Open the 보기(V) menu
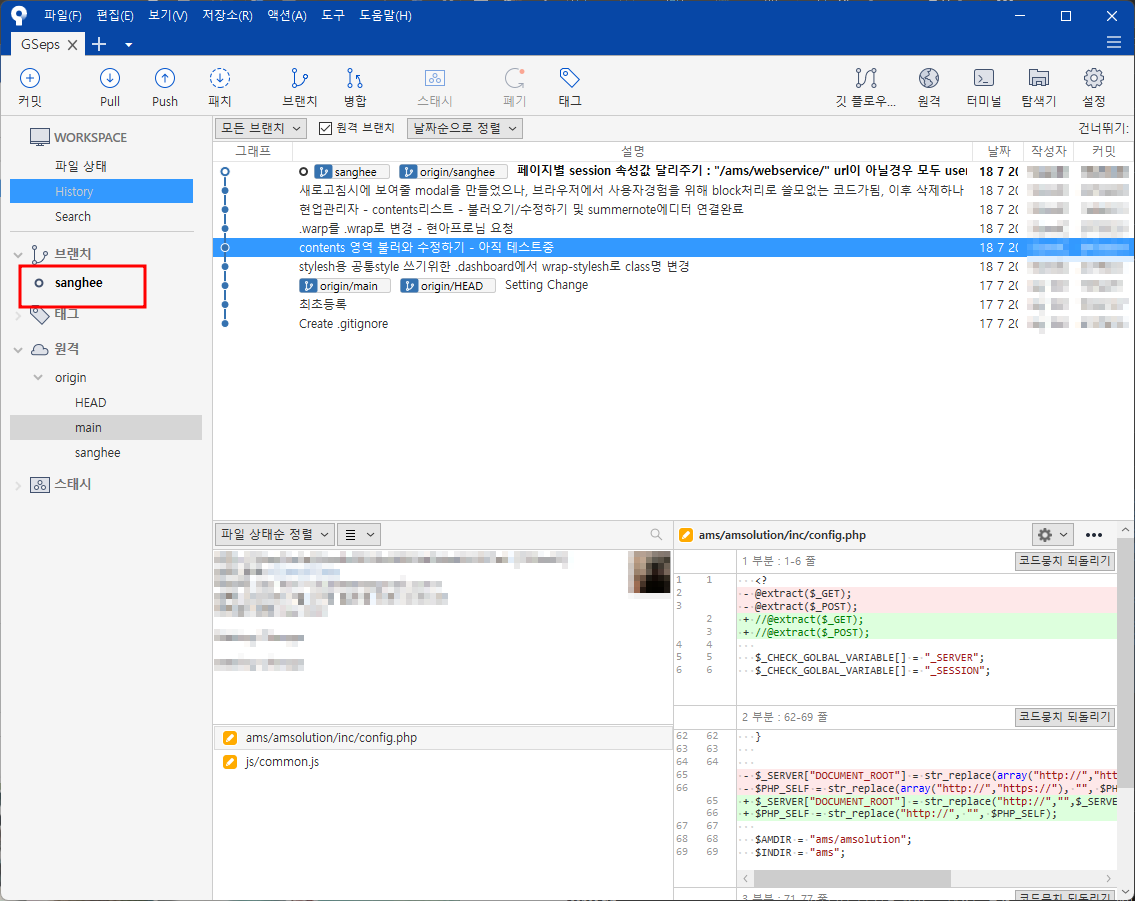This screenshot has width=1135, height=901. pyautogui.click(x=168, y=15)
